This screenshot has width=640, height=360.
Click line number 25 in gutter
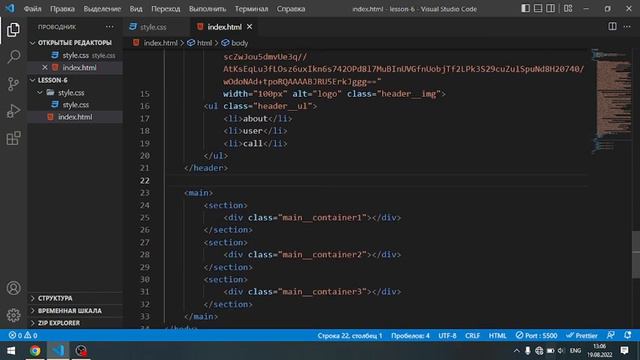[x=144, y=218]
